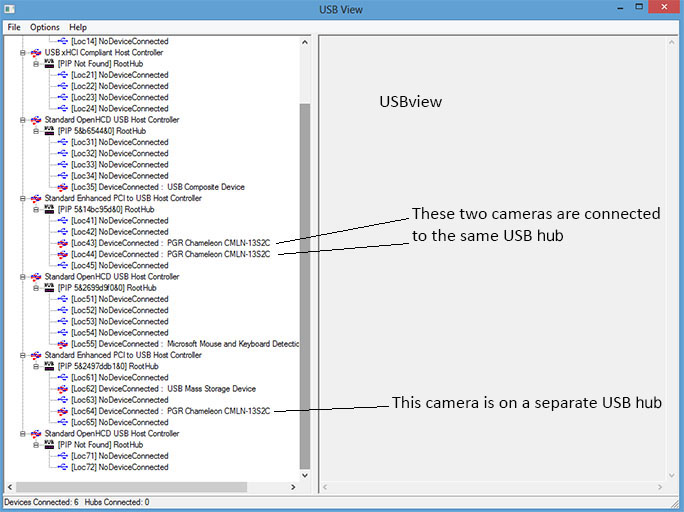
Task: Click the RootHub icon for PIP 5&b6544&0
Action: 50,131
